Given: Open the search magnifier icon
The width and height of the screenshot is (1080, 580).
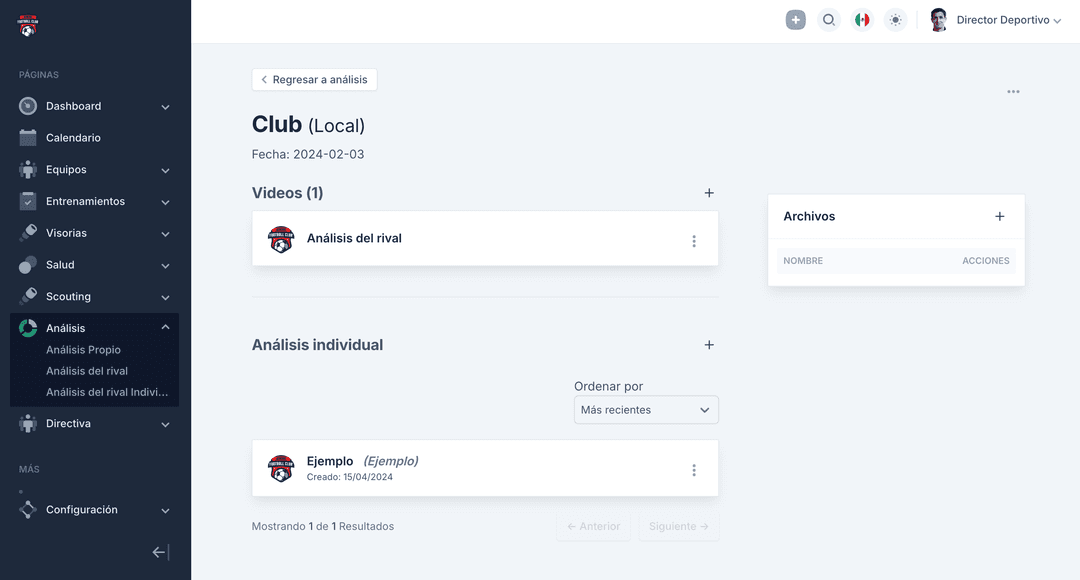Looking at the screenshot, I should 829,20.
